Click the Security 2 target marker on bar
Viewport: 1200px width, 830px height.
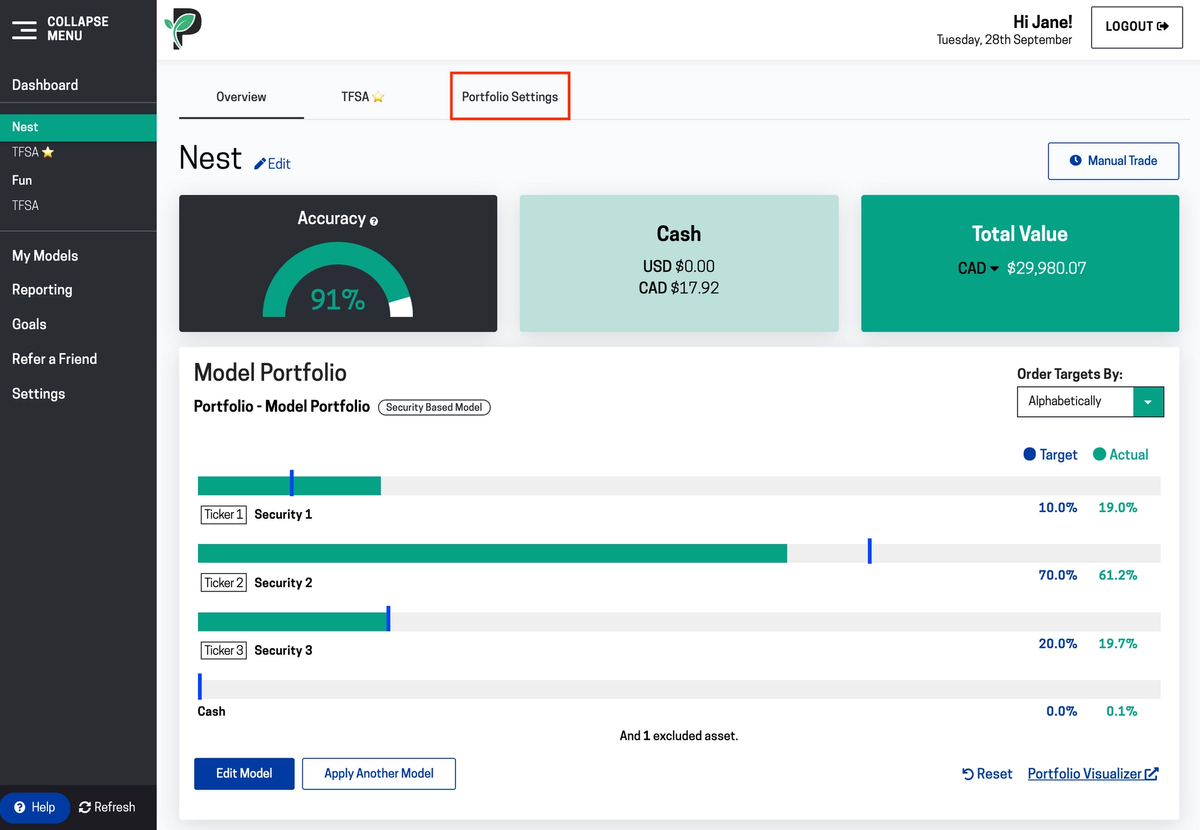(870, 551)
